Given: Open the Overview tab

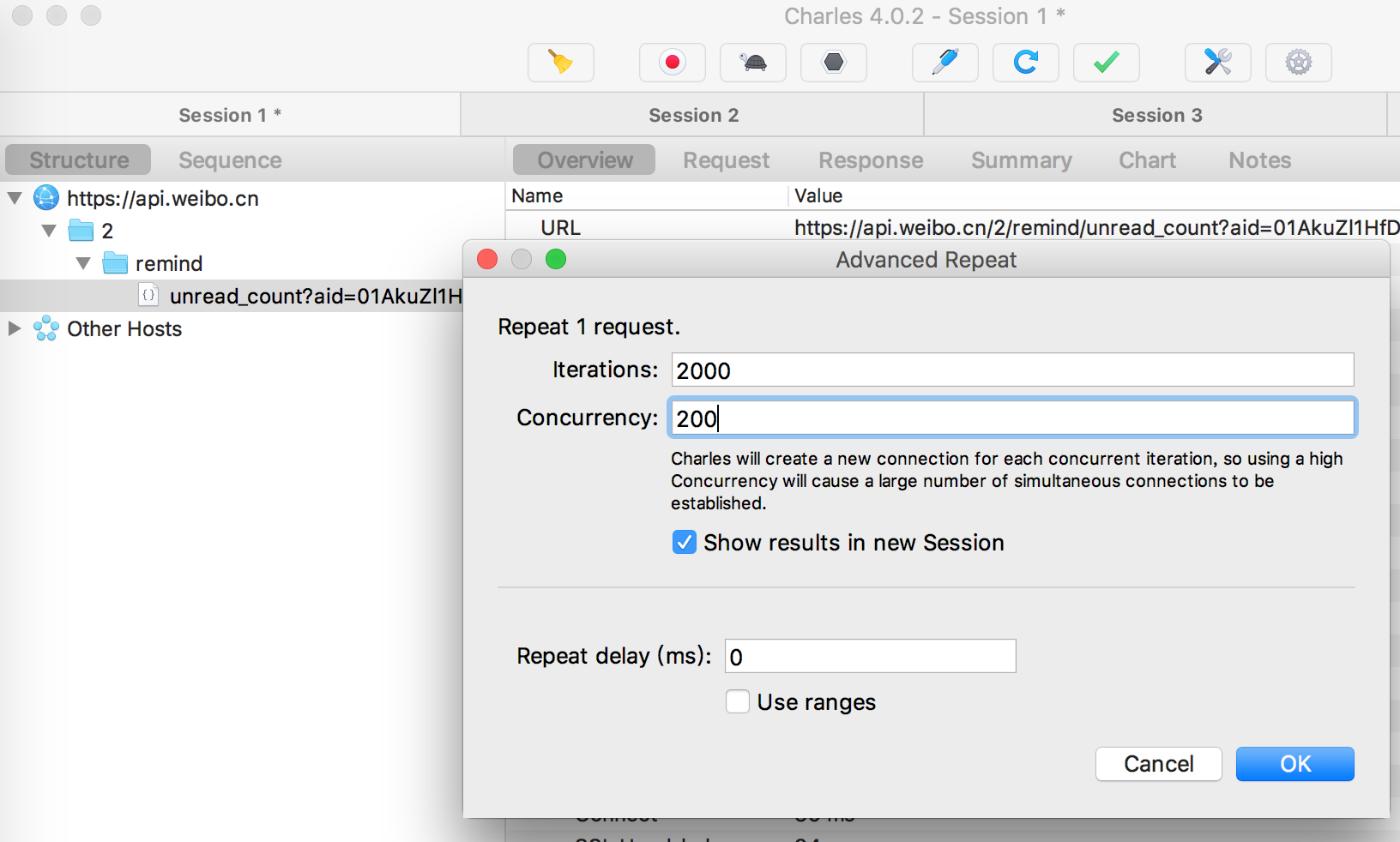Looking at the screenshot, I should tap(585, 160).
